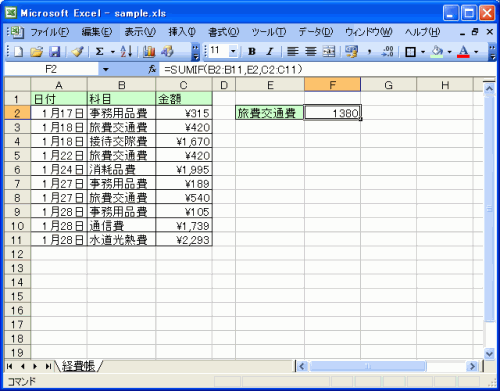Screen dimensions: 500x391
Task: Select cell E2 containing 旅費交通費
Action: (270, 113)
